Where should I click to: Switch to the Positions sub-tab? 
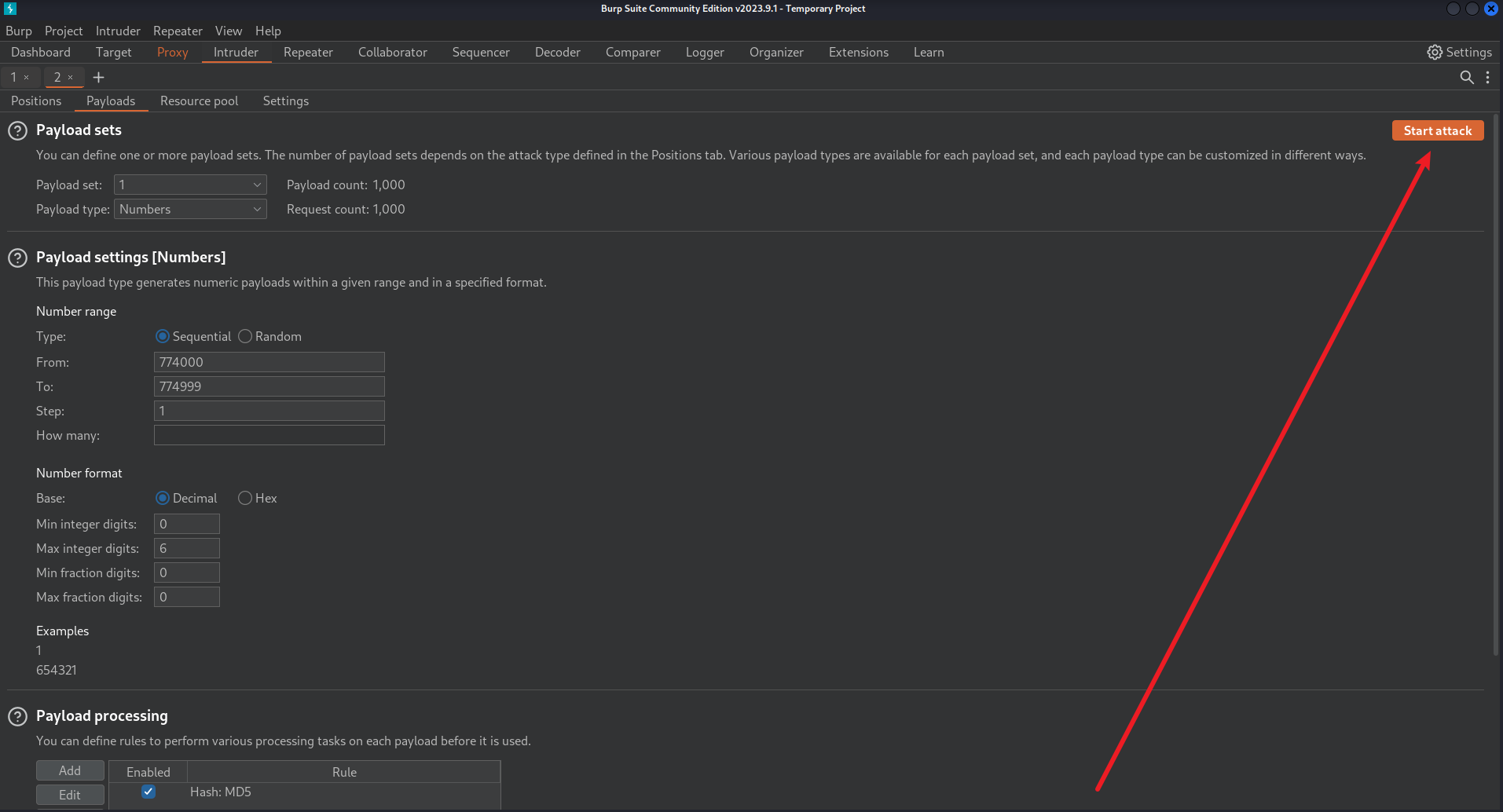click(36, 101)
